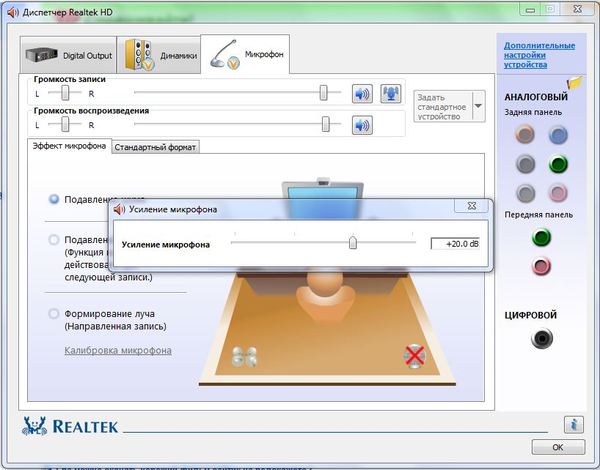
Task: Open the Эффект микрофона sub-tab
Action: 69,146
